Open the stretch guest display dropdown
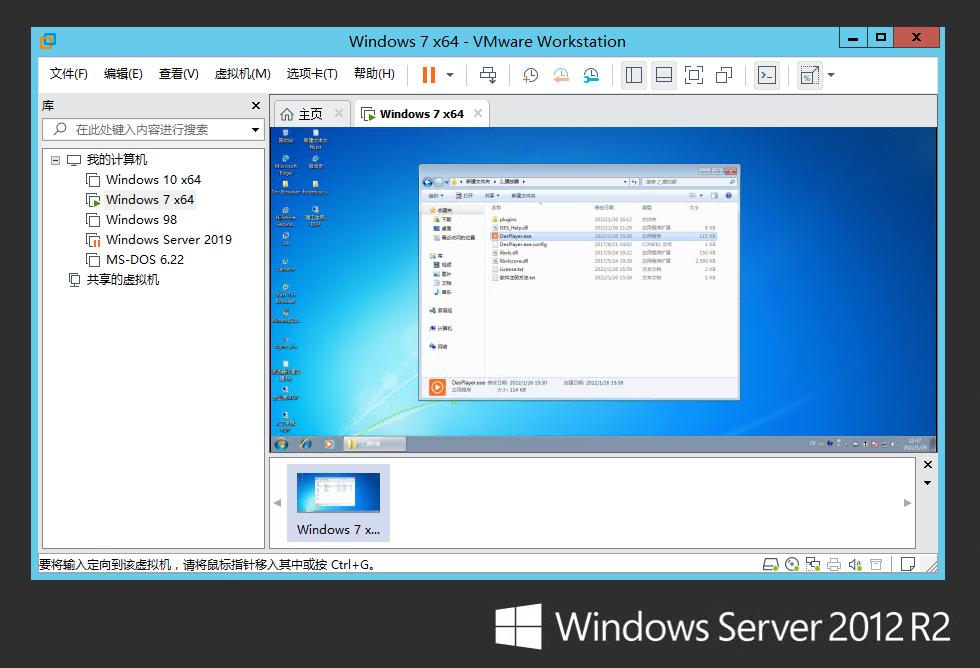The height and width of the screenshot is (668, 980). [x=830, y=75]
